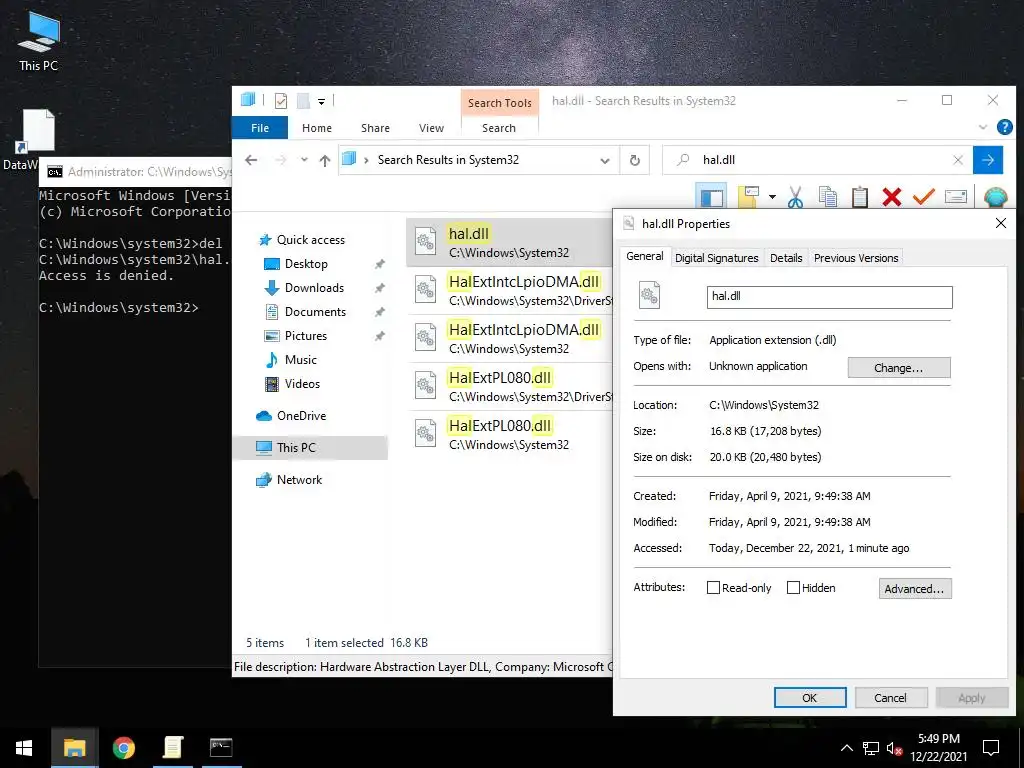The width and height of the screenshot is (1024, 768).
Task: Click the orange checkmark Properties icon
Action: pos(923,196)
